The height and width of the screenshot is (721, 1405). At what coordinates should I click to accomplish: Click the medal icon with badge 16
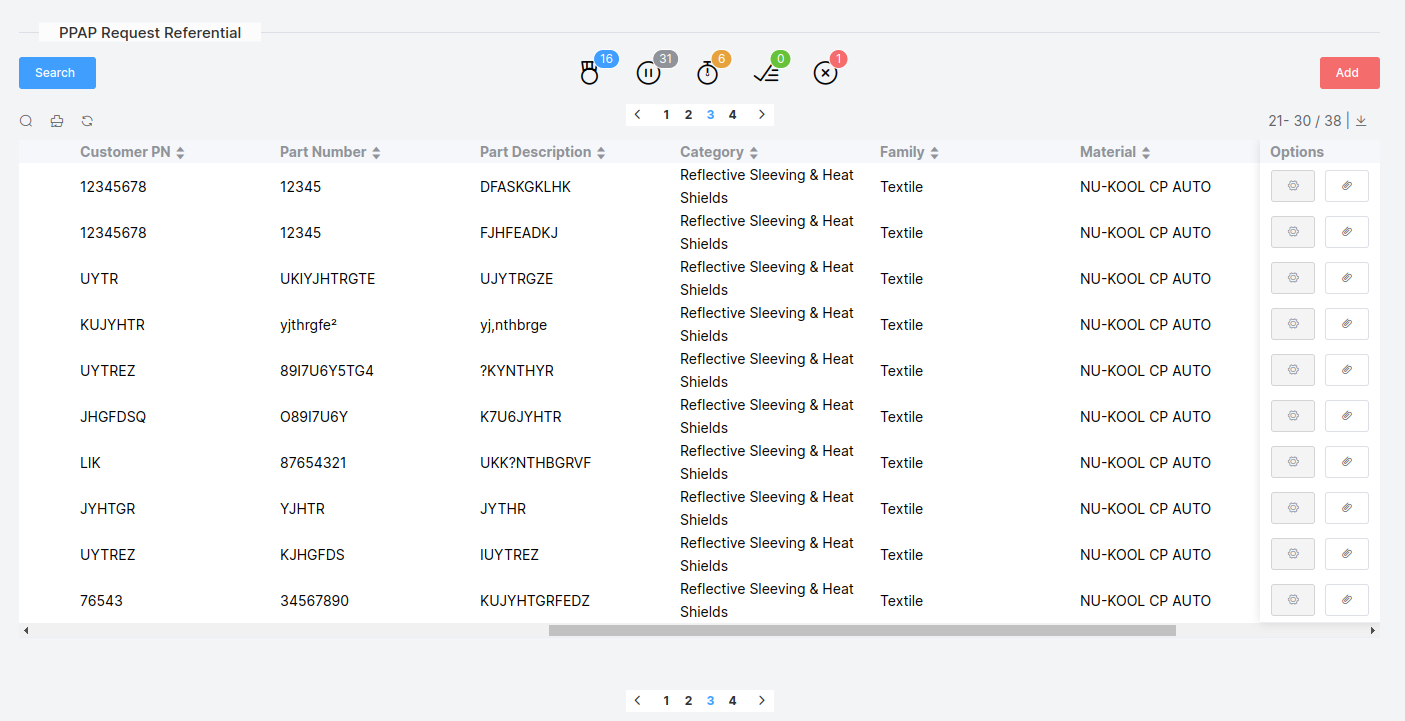[x=590, y=73]
